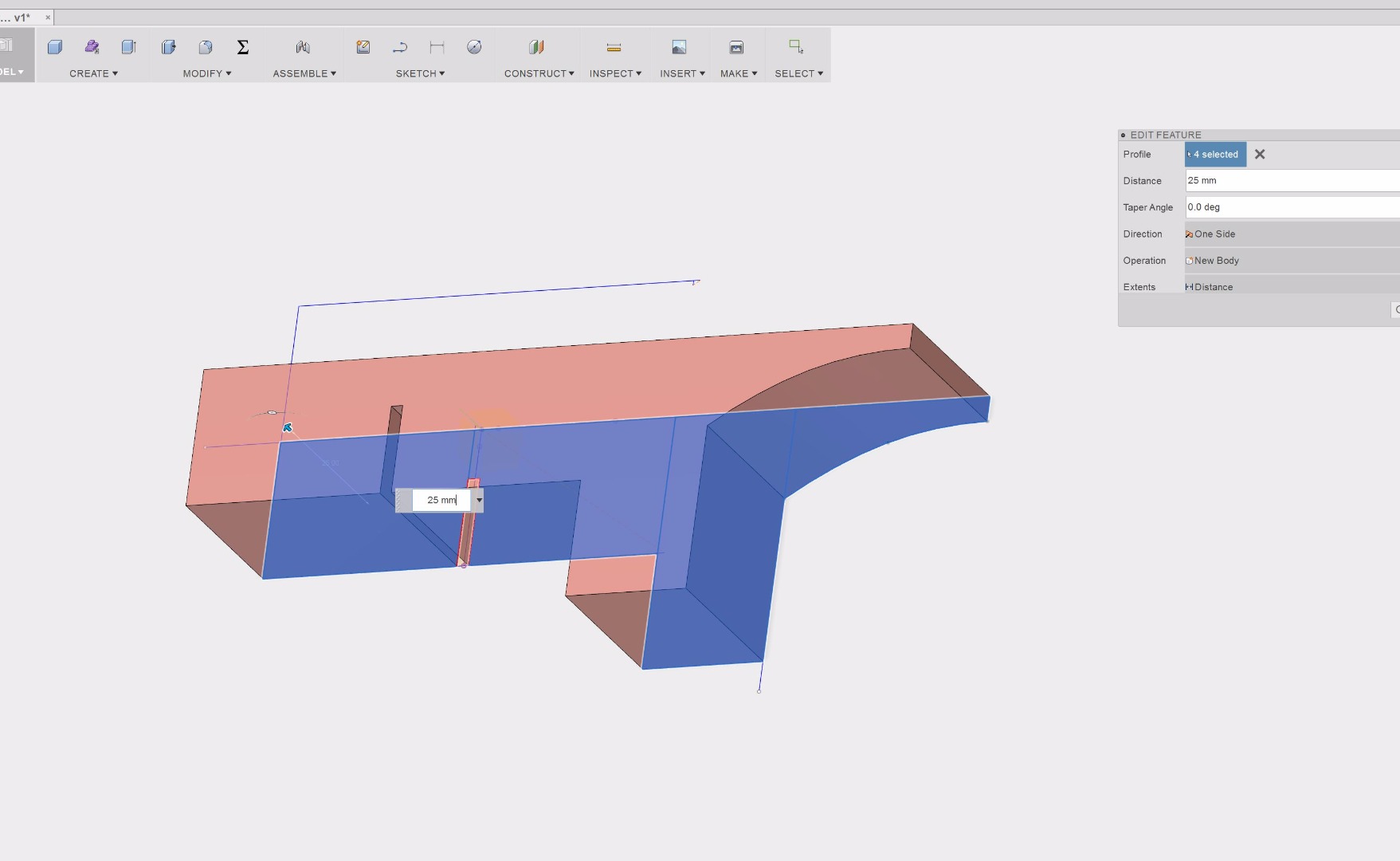
Task: Select the Box create tool icon
Action: pyautogui.click(x=55, y=47)
